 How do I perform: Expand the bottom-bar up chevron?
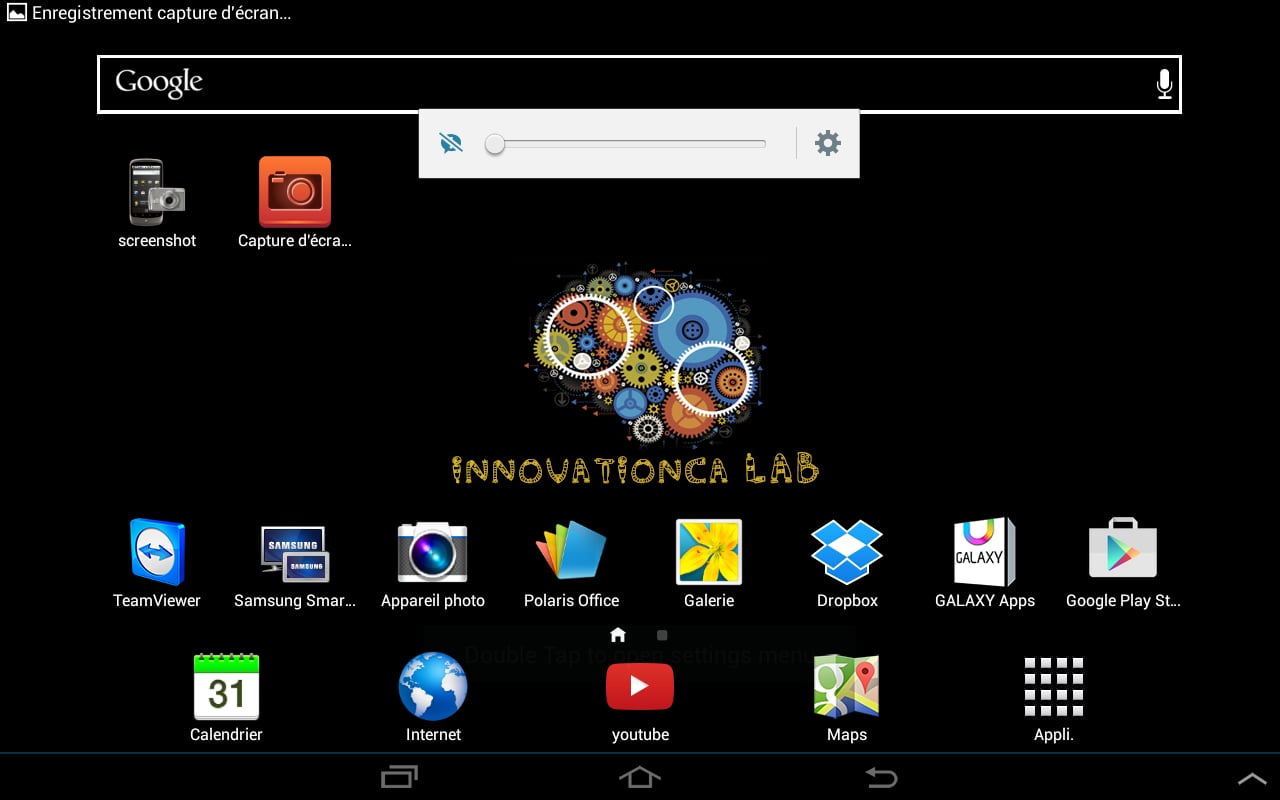(x=1252, y=778)
